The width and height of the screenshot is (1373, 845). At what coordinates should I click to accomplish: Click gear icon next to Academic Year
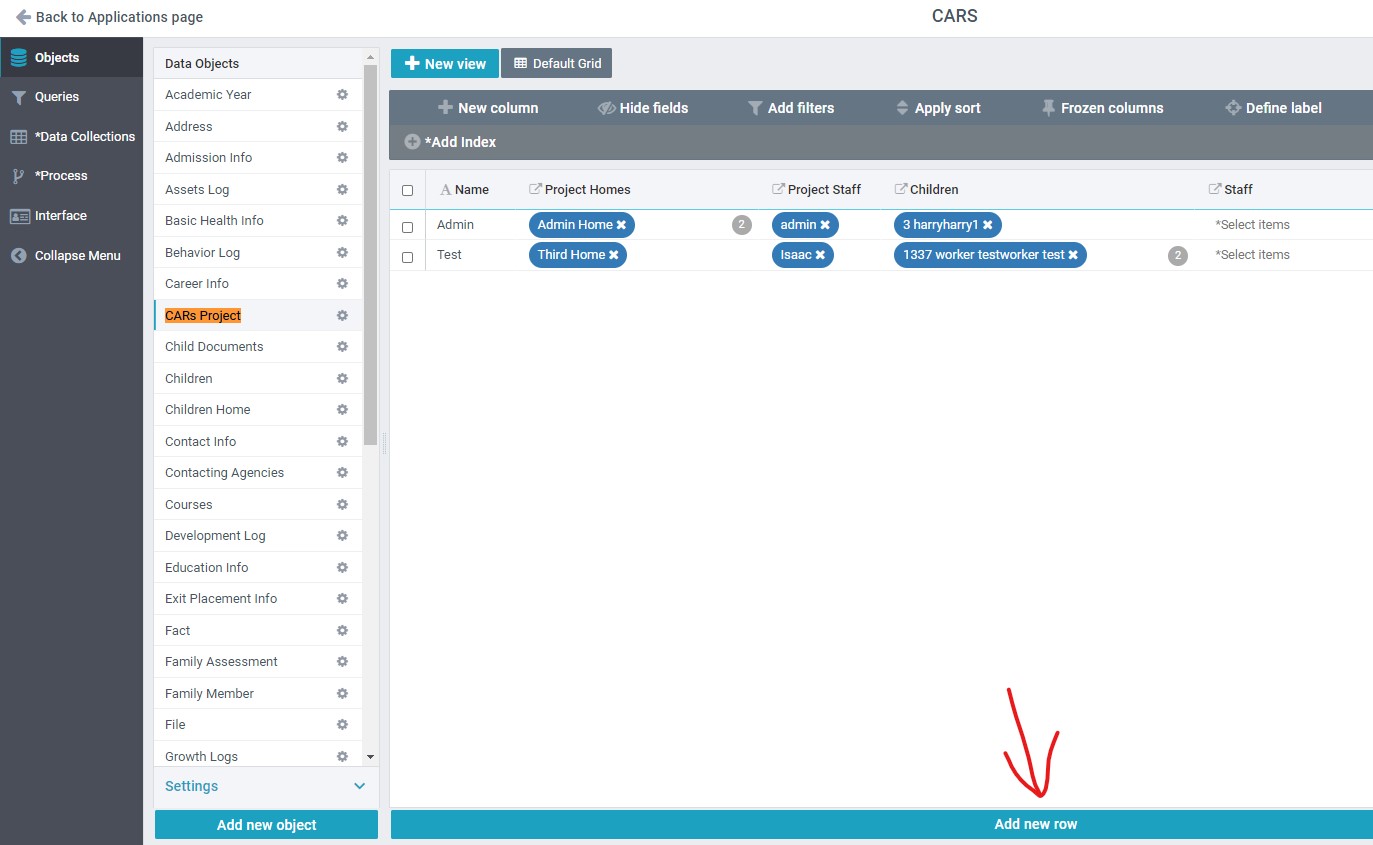point(342,95)
